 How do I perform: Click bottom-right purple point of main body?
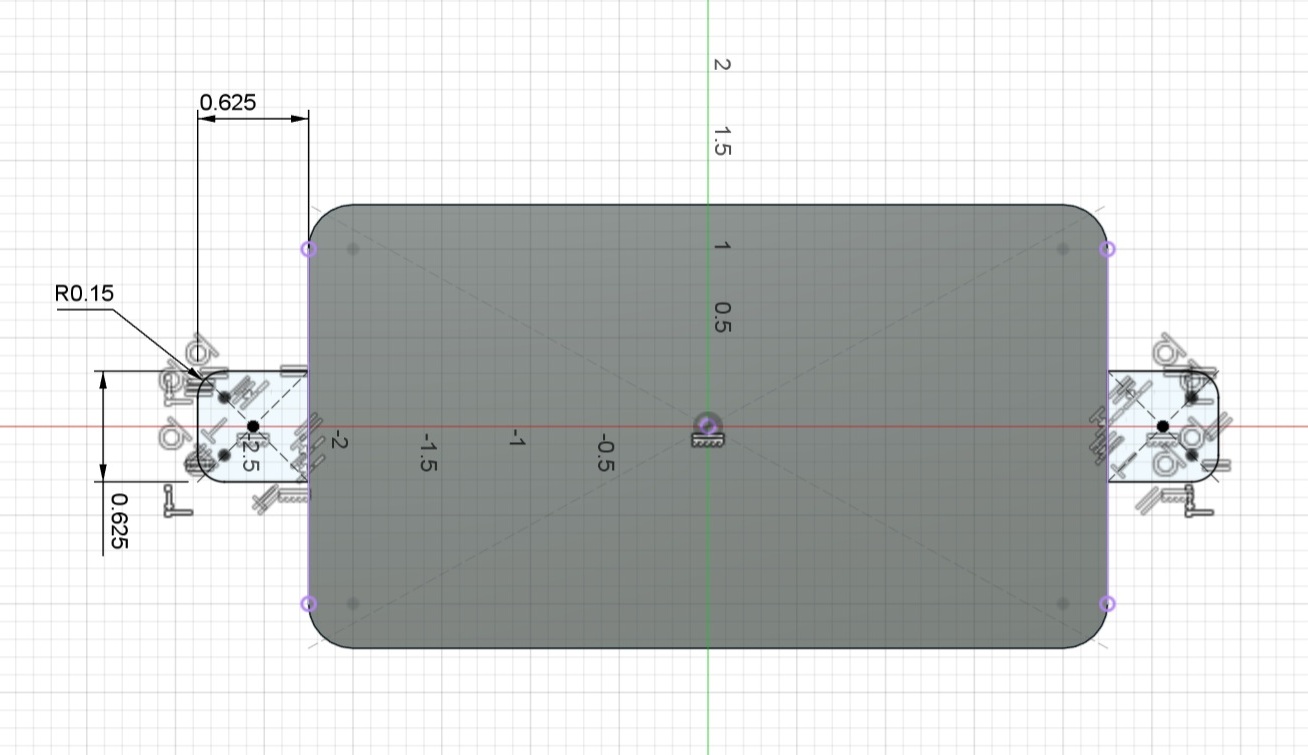click(x=1107, y=603)
